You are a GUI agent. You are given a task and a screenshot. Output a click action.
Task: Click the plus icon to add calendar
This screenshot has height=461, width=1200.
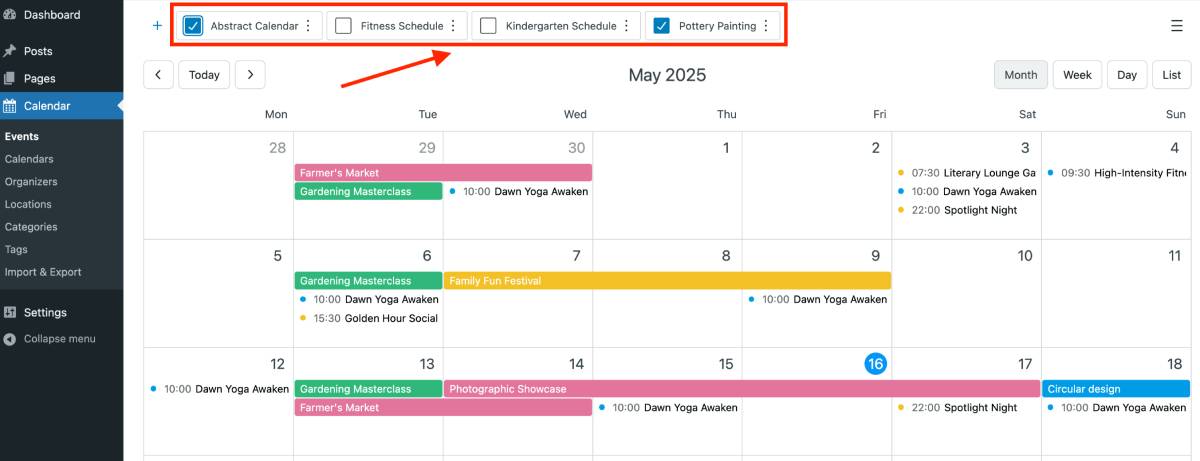click(x=157, y=26)
